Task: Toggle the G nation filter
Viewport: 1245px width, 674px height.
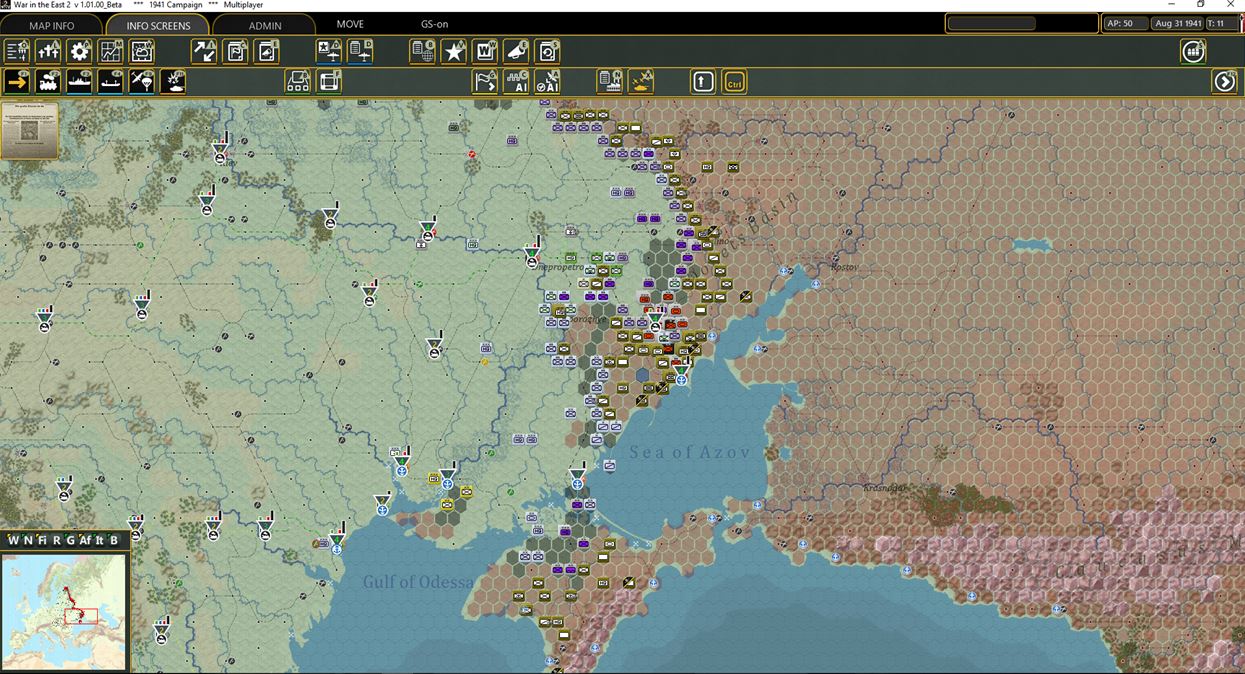Action: coord(70,540)
